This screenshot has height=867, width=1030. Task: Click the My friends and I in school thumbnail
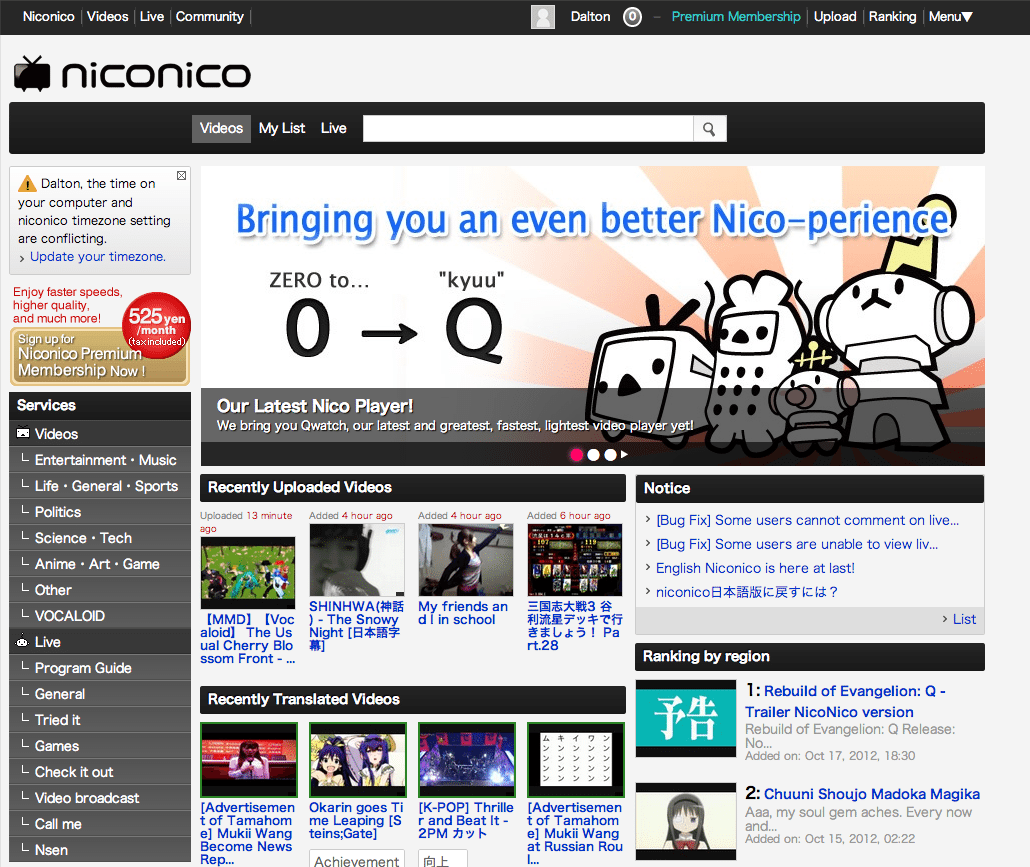coord(466,560)
